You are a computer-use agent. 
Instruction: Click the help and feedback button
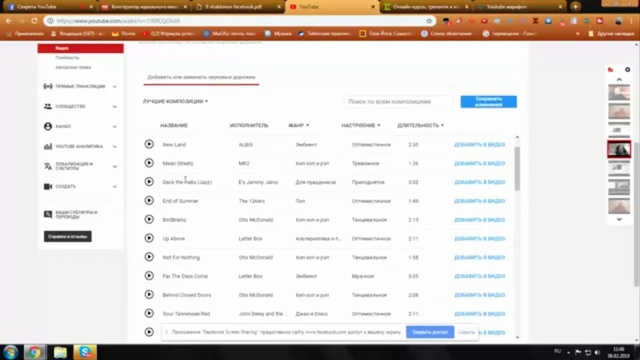pos(68,236)
